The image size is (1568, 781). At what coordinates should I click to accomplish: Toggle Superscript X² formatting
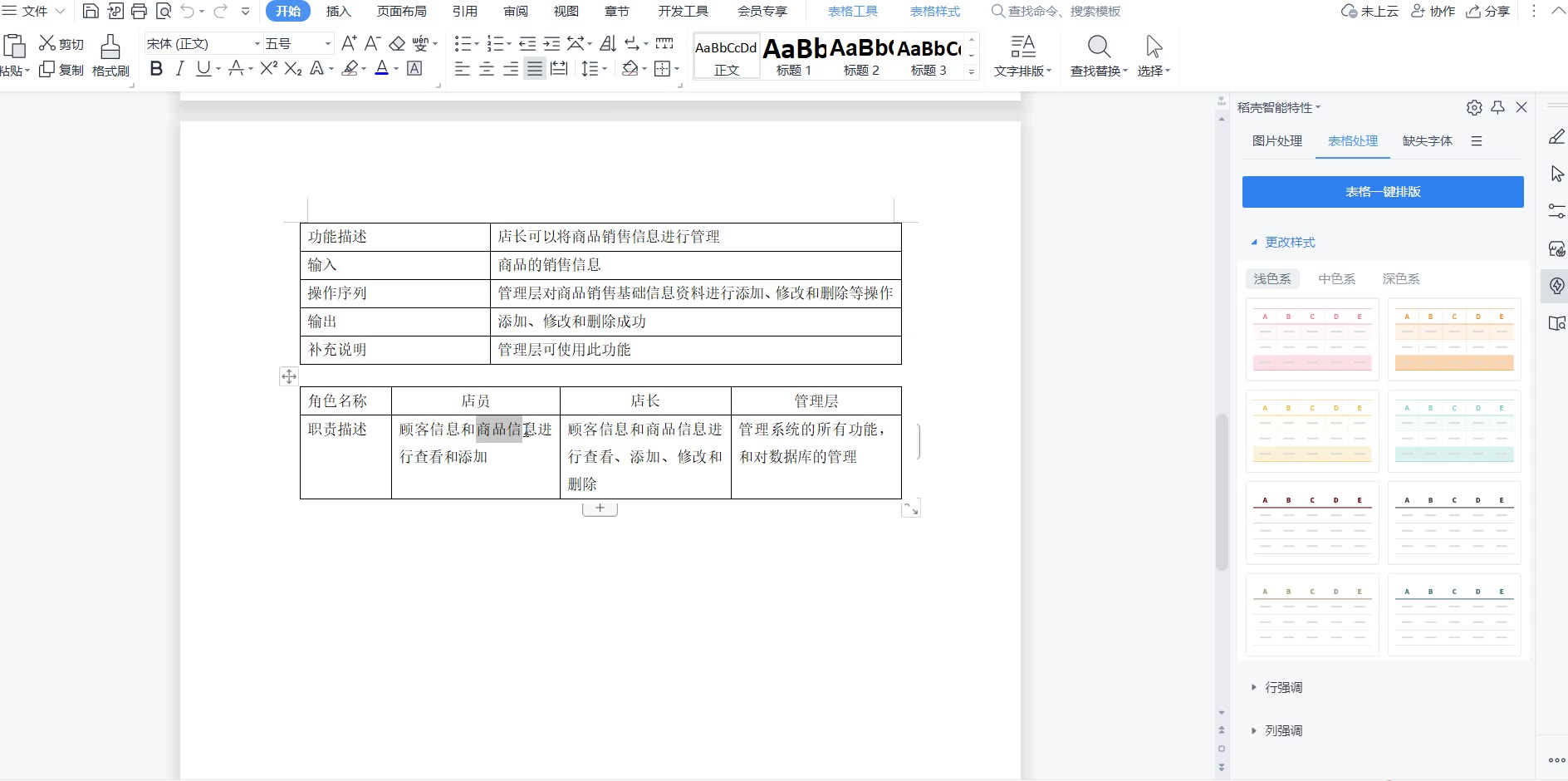(268, 69)
